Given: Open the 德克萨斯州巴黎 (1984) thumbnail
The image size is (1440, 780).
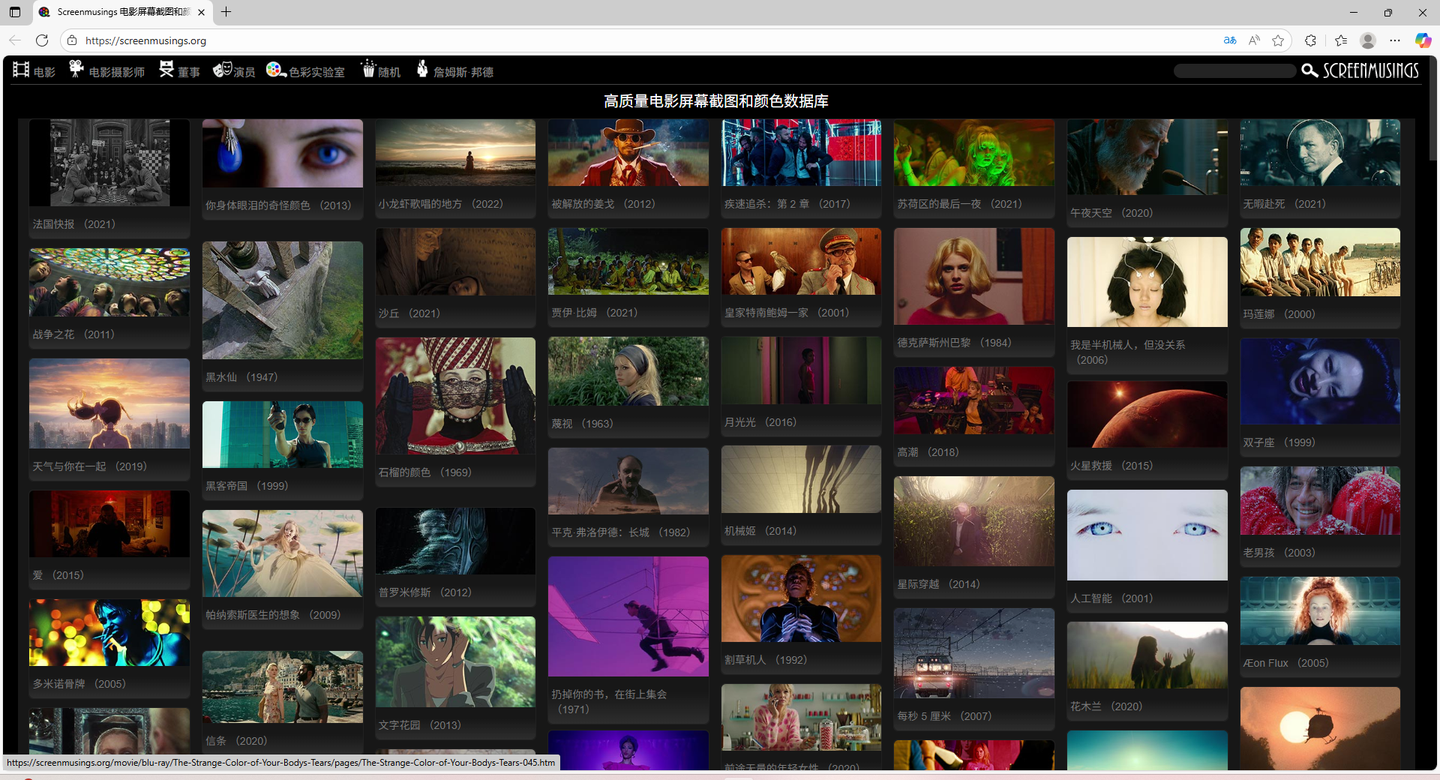Looking at the screenshot, I should 974,276.
